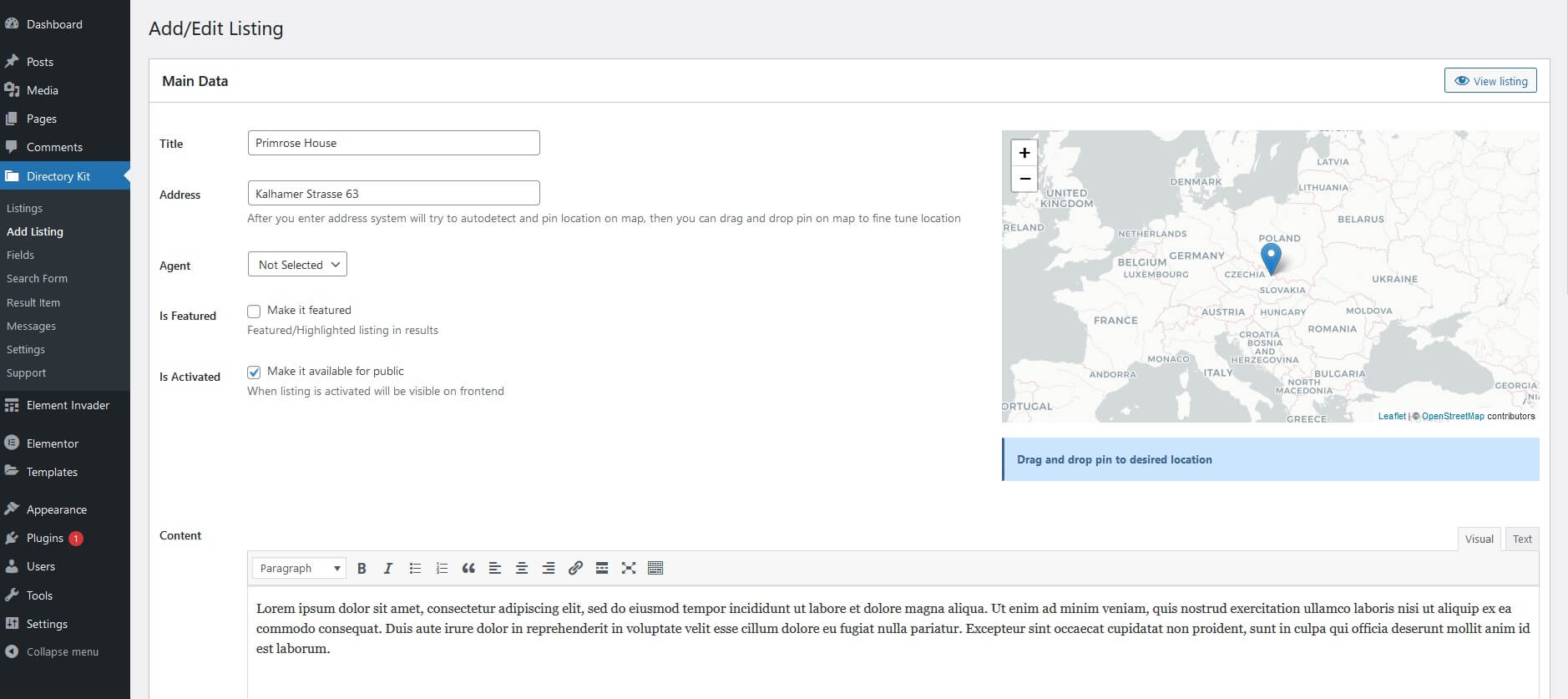Uncheck Make it available for public
Viewport: 1568px width, 699px height.
tap(254, 372)
